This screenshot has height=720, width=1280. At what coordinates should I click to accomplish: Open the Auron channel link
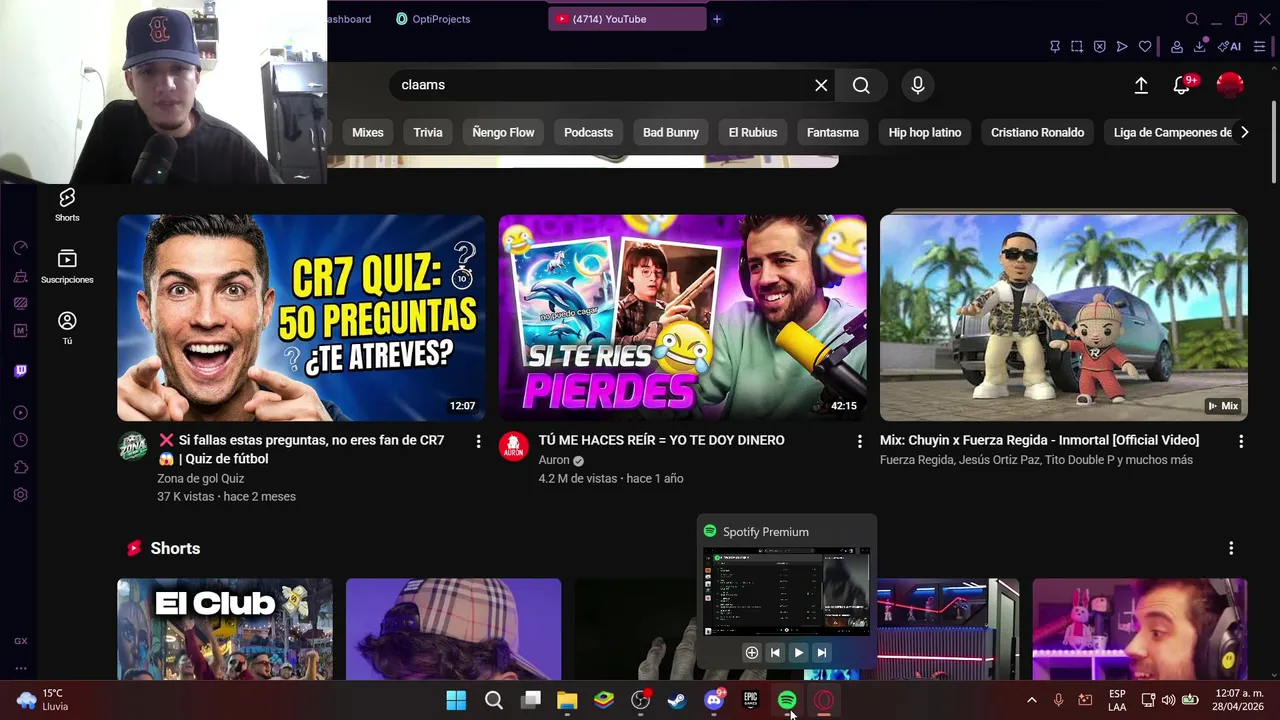click(x=554, y=460)
